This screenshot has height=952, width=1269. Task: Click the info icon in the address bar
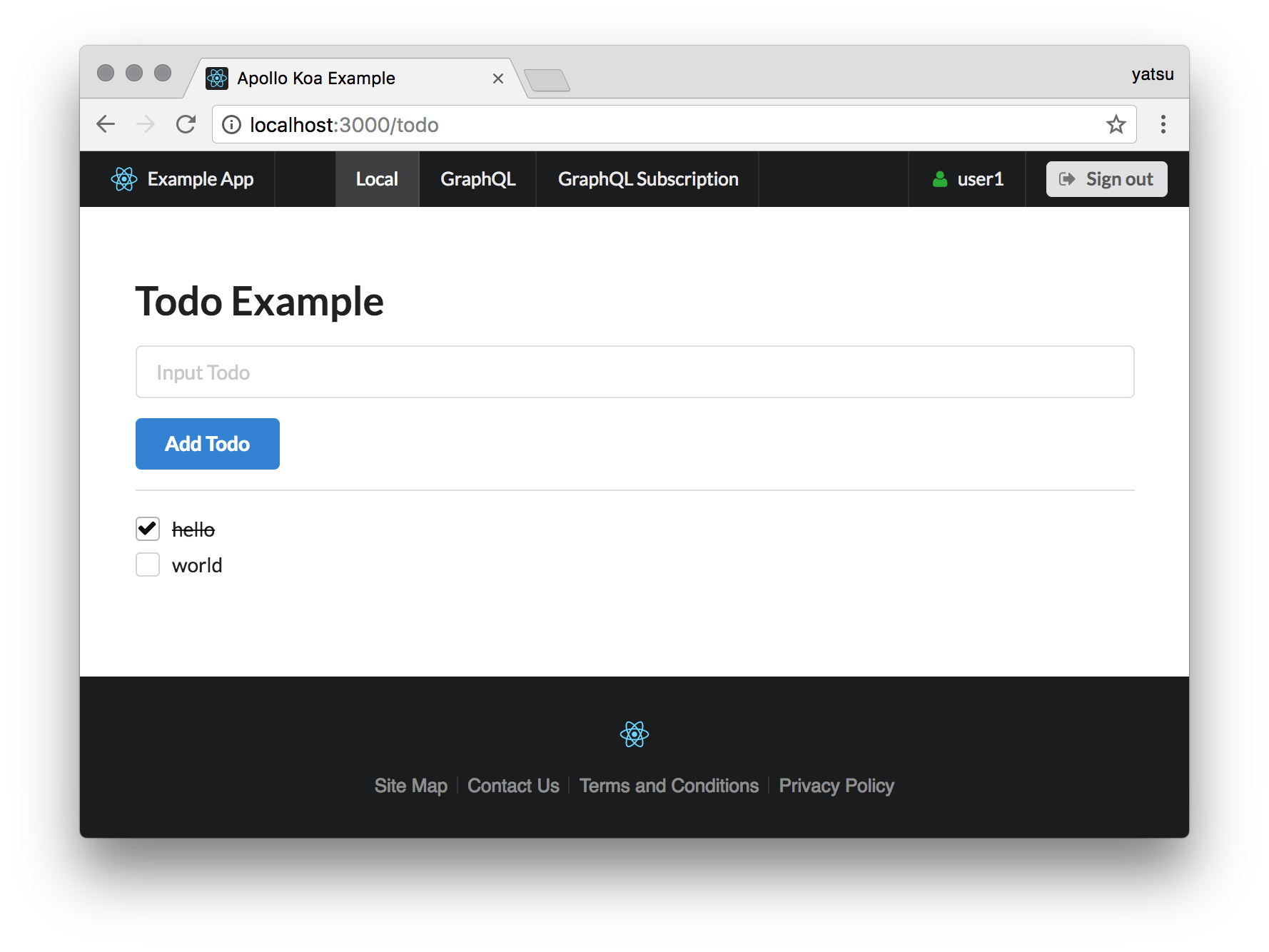(231, 124)
